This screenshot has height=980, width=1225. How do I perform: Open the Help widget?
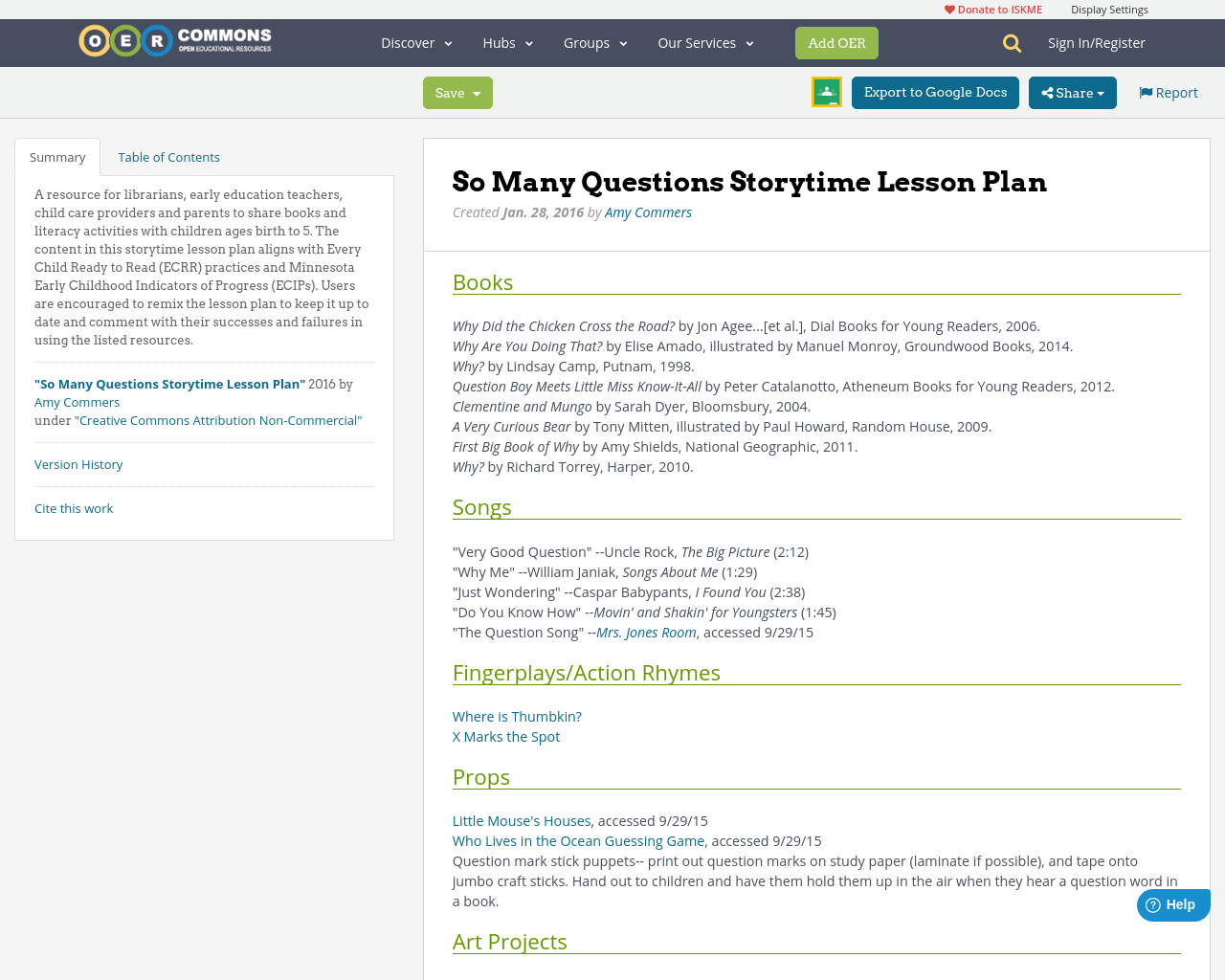click(x=1171, y=903)
